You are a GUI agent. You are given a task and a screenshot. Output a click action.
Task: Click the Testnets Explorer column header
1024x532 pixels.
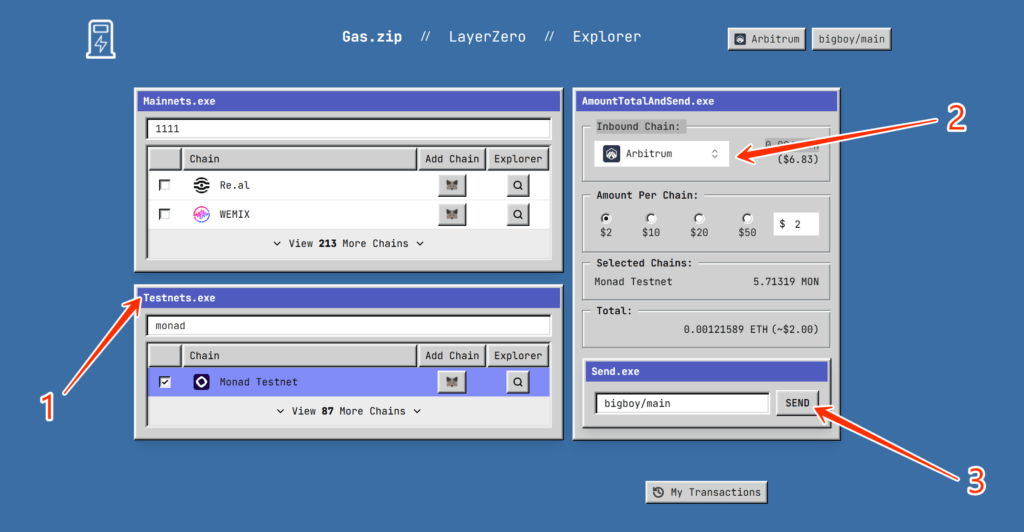click(518, 356)
